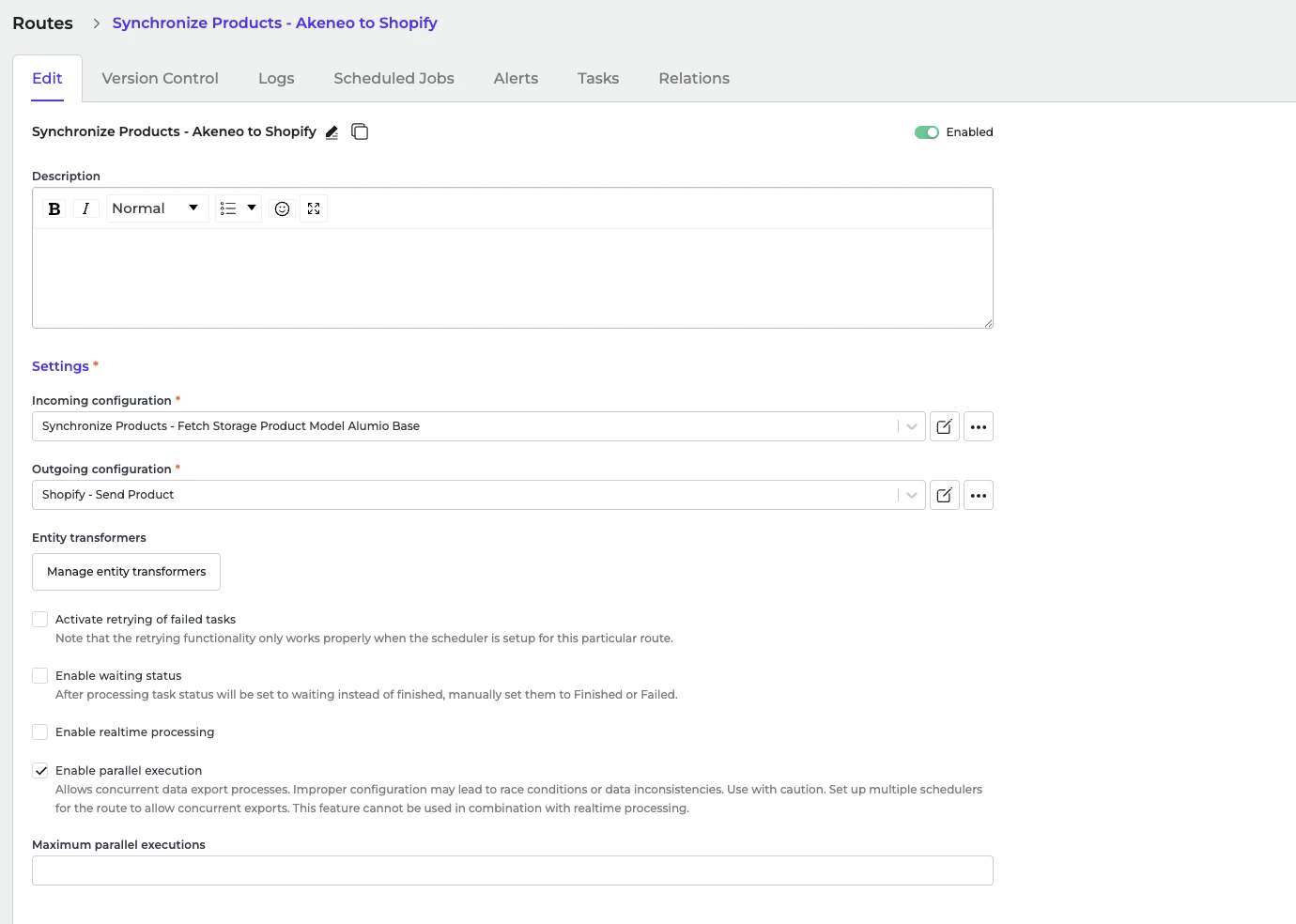Expand the description editor to fullscreen
Image resolution: width=1296 pixels, height=924 pixels.
click(x=314, y=208)
